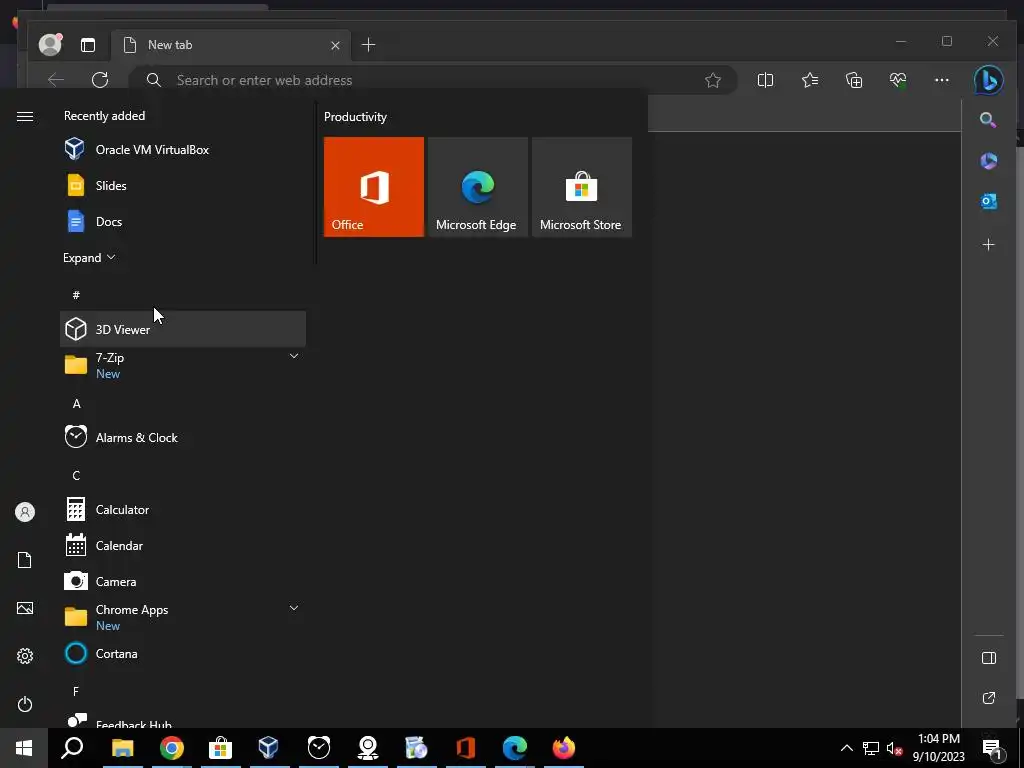Open taskbar Search magnifier
The width and height of the screenshot is (1024, 768).
(72, 748)
